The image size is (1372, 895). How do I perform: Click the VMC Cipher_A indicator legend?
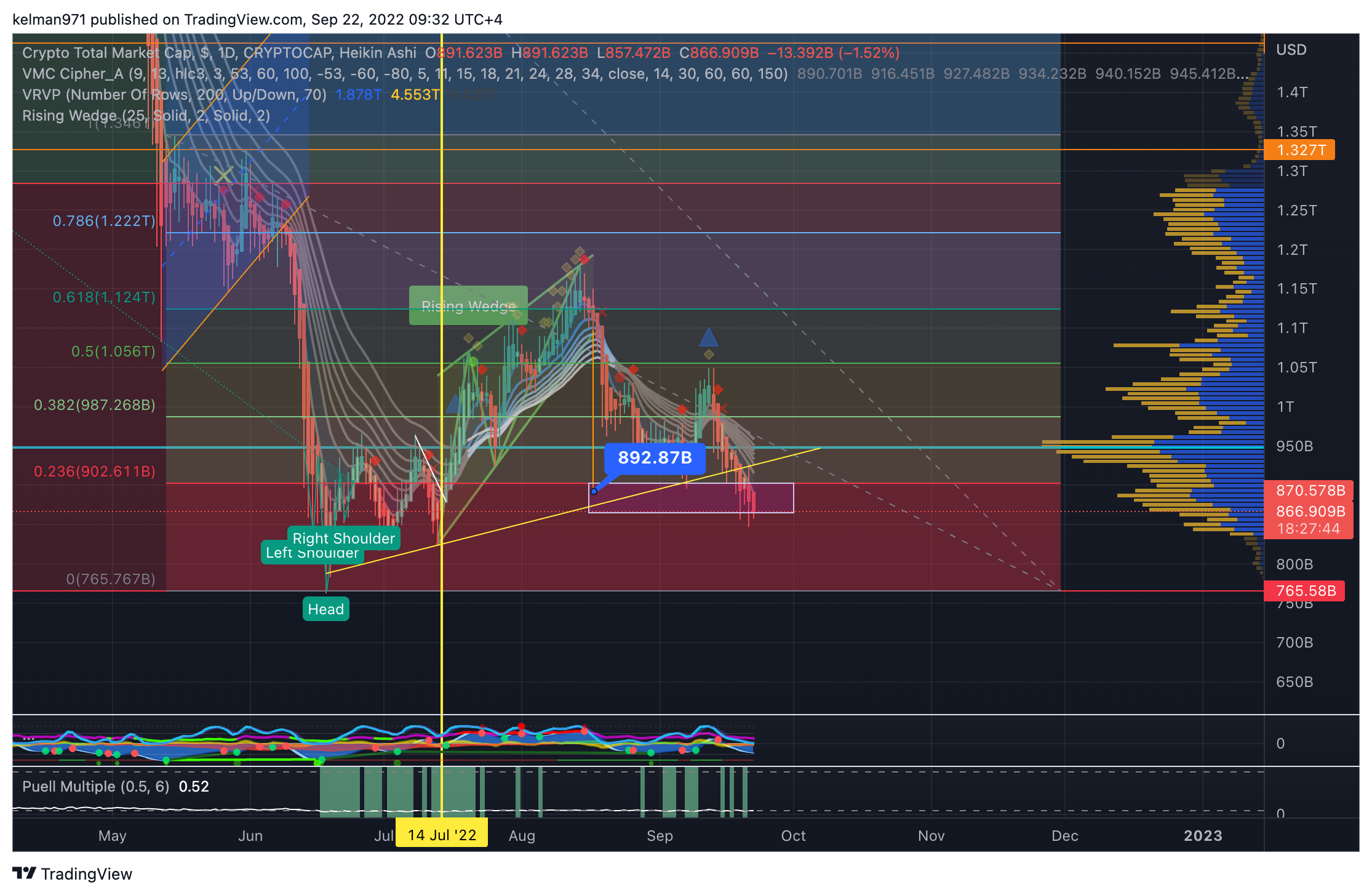[405, 74]
